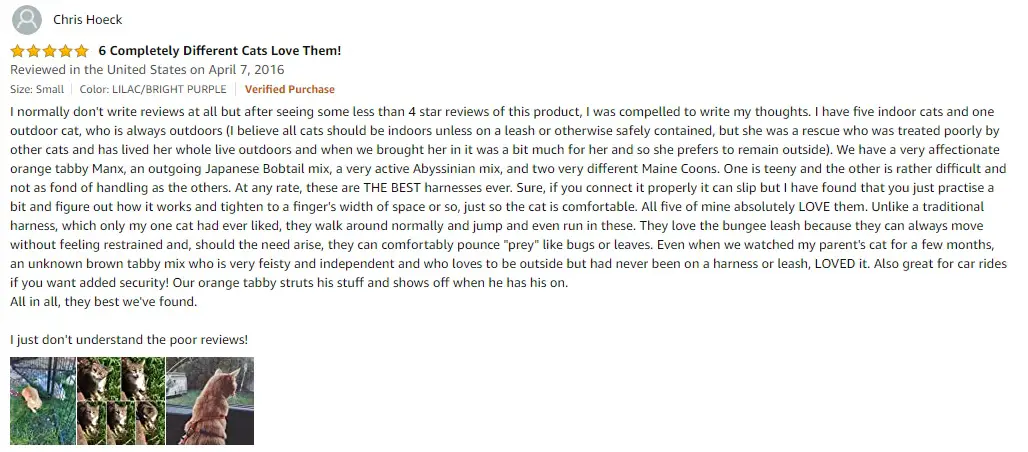Open the orange cat window thumbnail
1028x452 pixels.
click(x=210, y=401)
